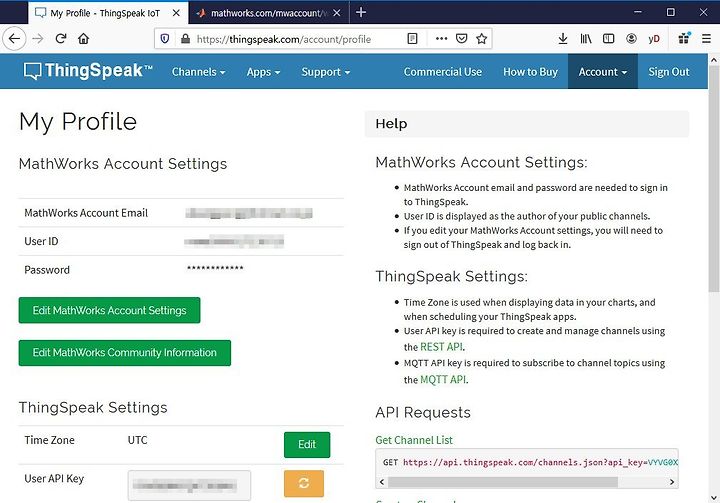This screenshot has width=720, height=503.
Task: Open the MQTT API link
Action: tap(443, 379)
